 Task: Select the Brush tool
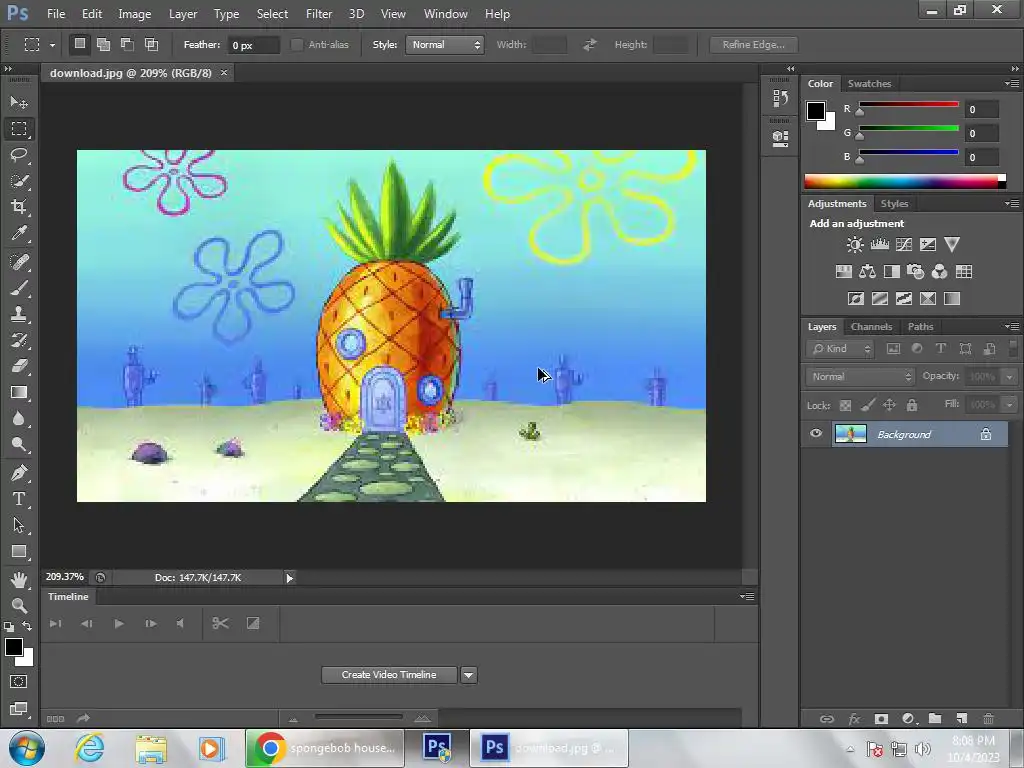[19, 287]
